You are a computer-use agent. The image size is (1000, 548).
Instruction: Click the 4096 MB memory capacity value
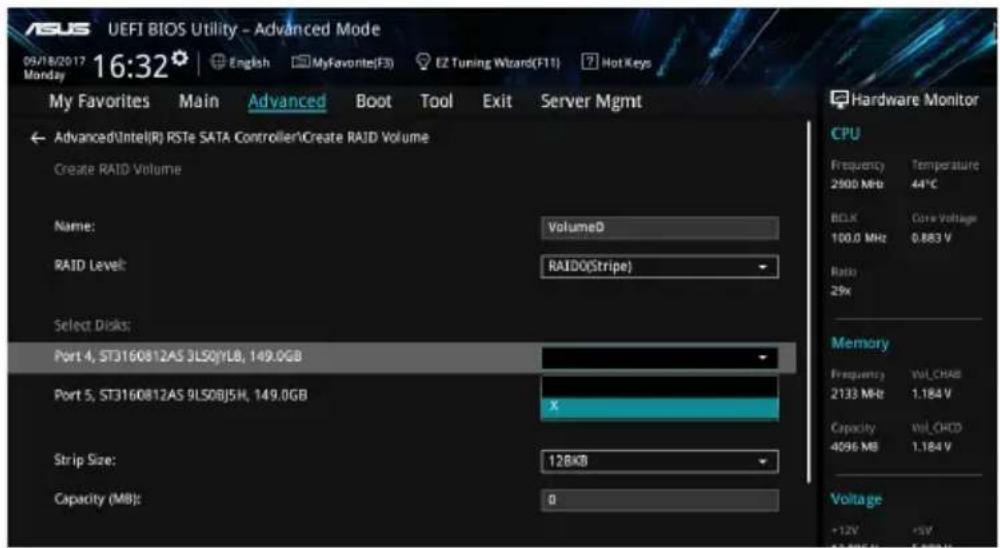[x=855, y=447]
